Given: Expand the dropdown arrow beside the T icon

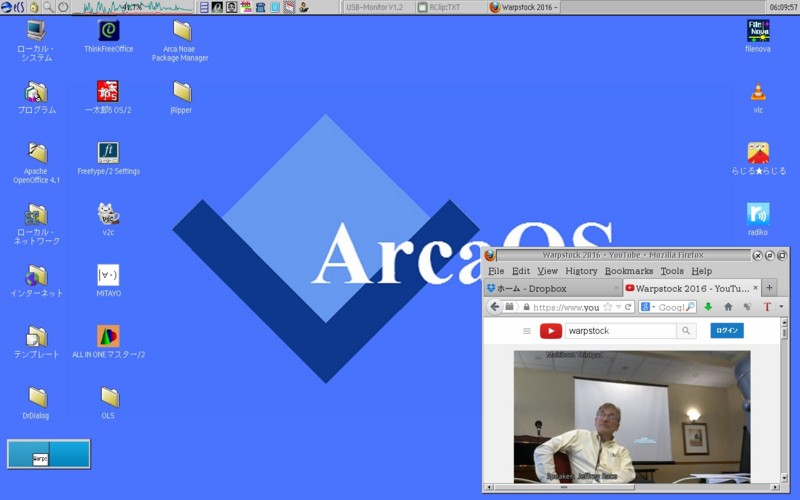Looking at the screenshot, I should tap(781, 307).
